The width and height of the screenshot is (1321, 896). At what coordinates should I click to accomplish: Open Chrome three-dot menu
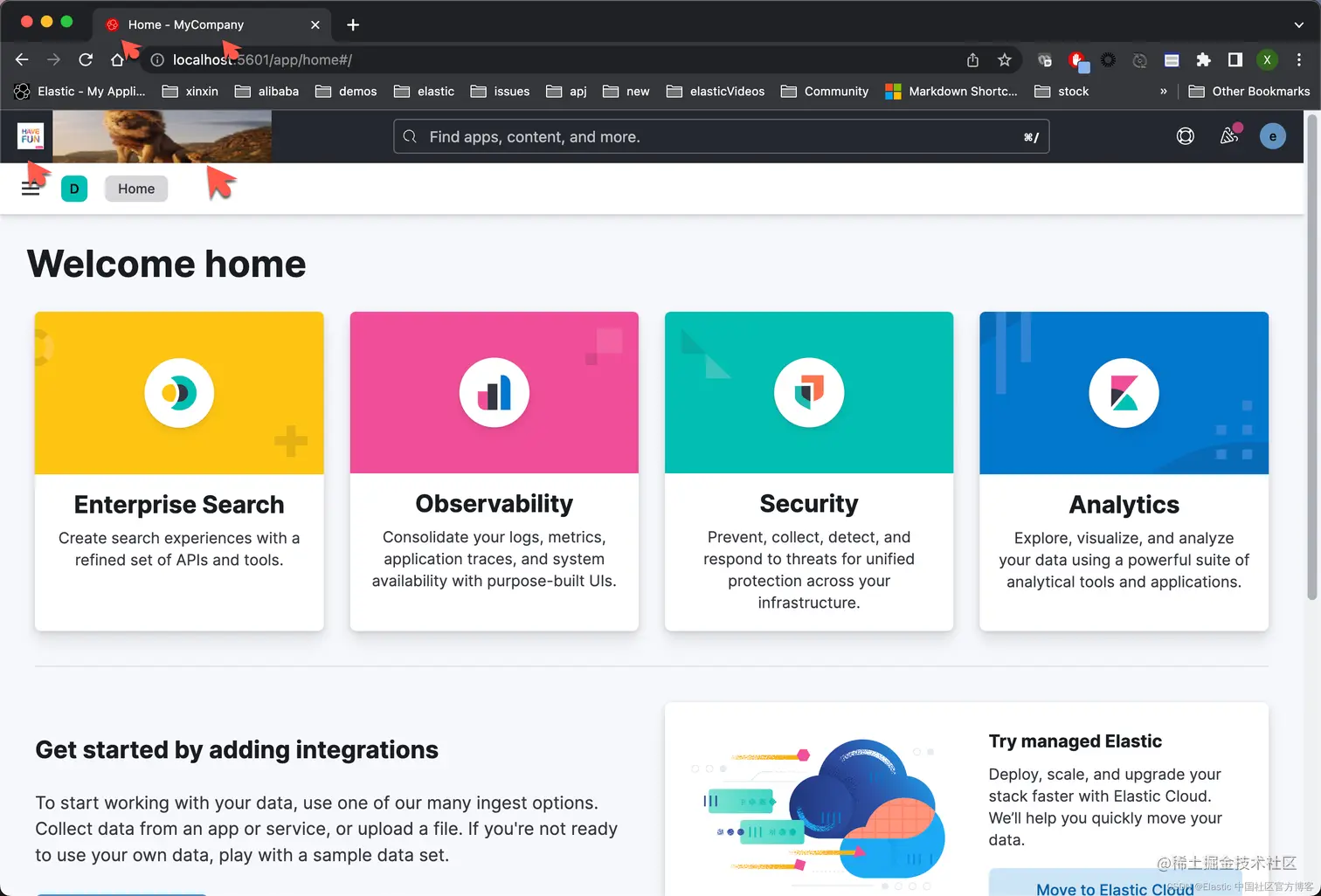[x=1299, y=59]
